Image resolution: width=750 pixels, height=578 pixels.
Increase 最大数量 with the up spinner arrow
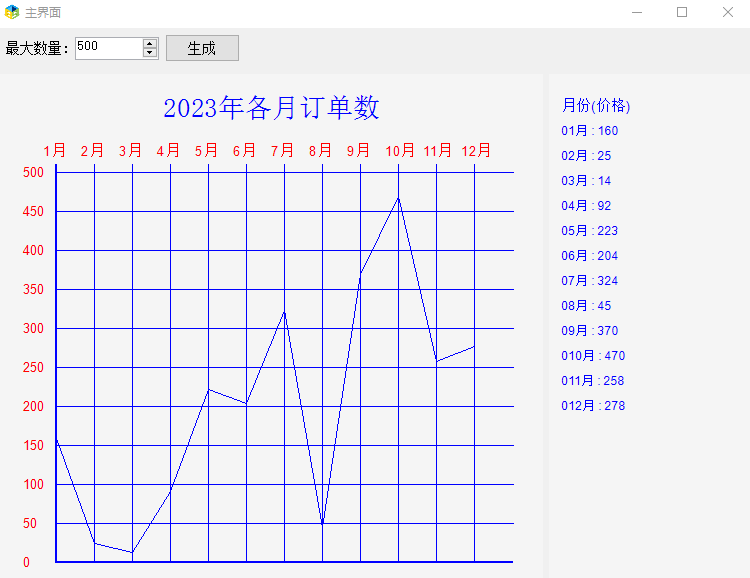click(150, 43)
